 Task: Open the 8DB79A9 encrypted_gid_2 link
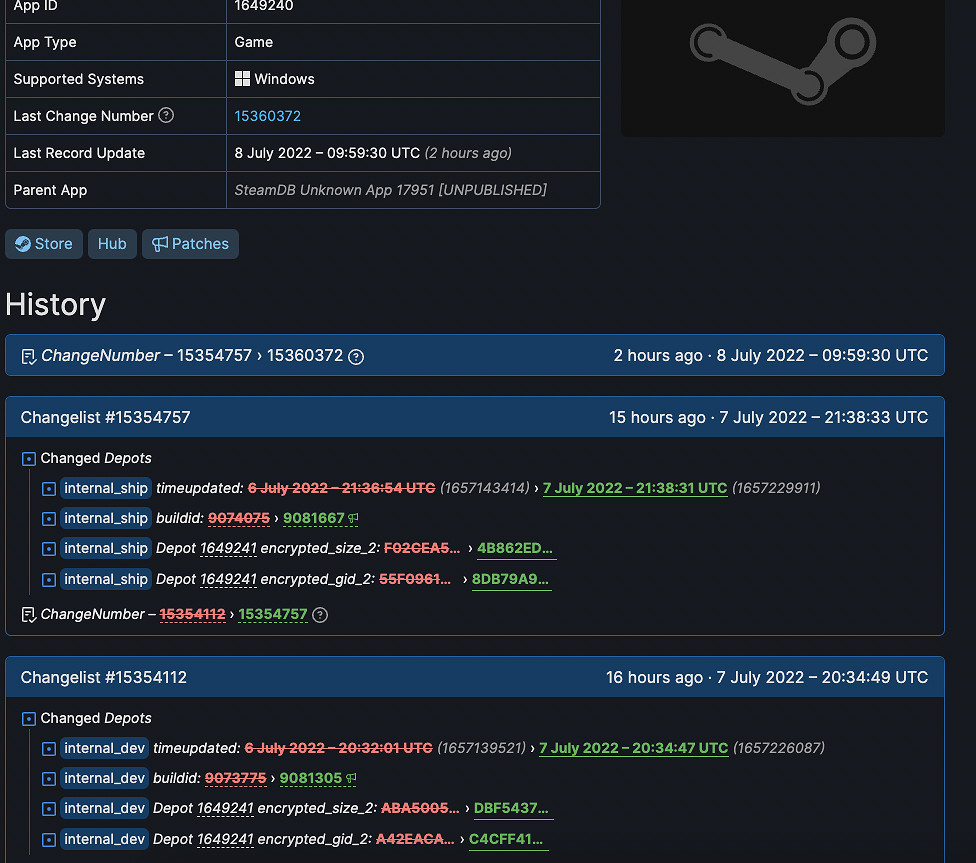tap(511, 579)
